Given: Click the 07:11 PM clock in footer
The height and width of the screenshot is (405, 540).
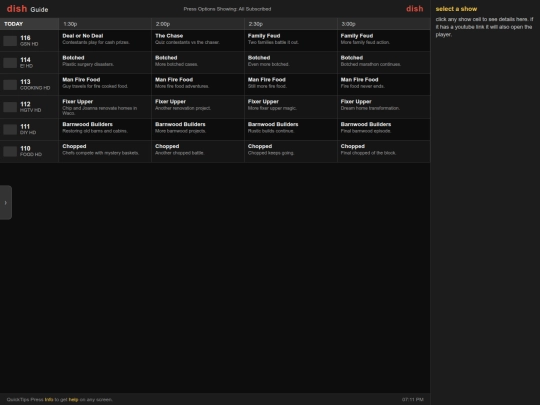Looking at the screenshot, I should 413,399.
